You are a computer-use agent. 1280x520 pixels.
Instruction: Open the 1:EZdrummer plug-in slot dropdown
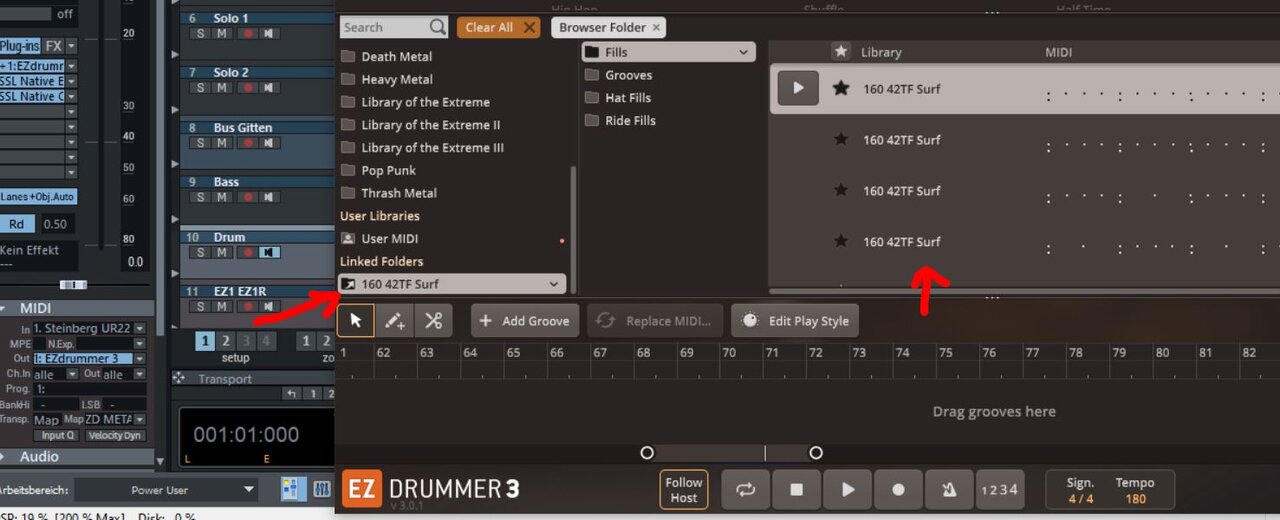pos(71,66)
